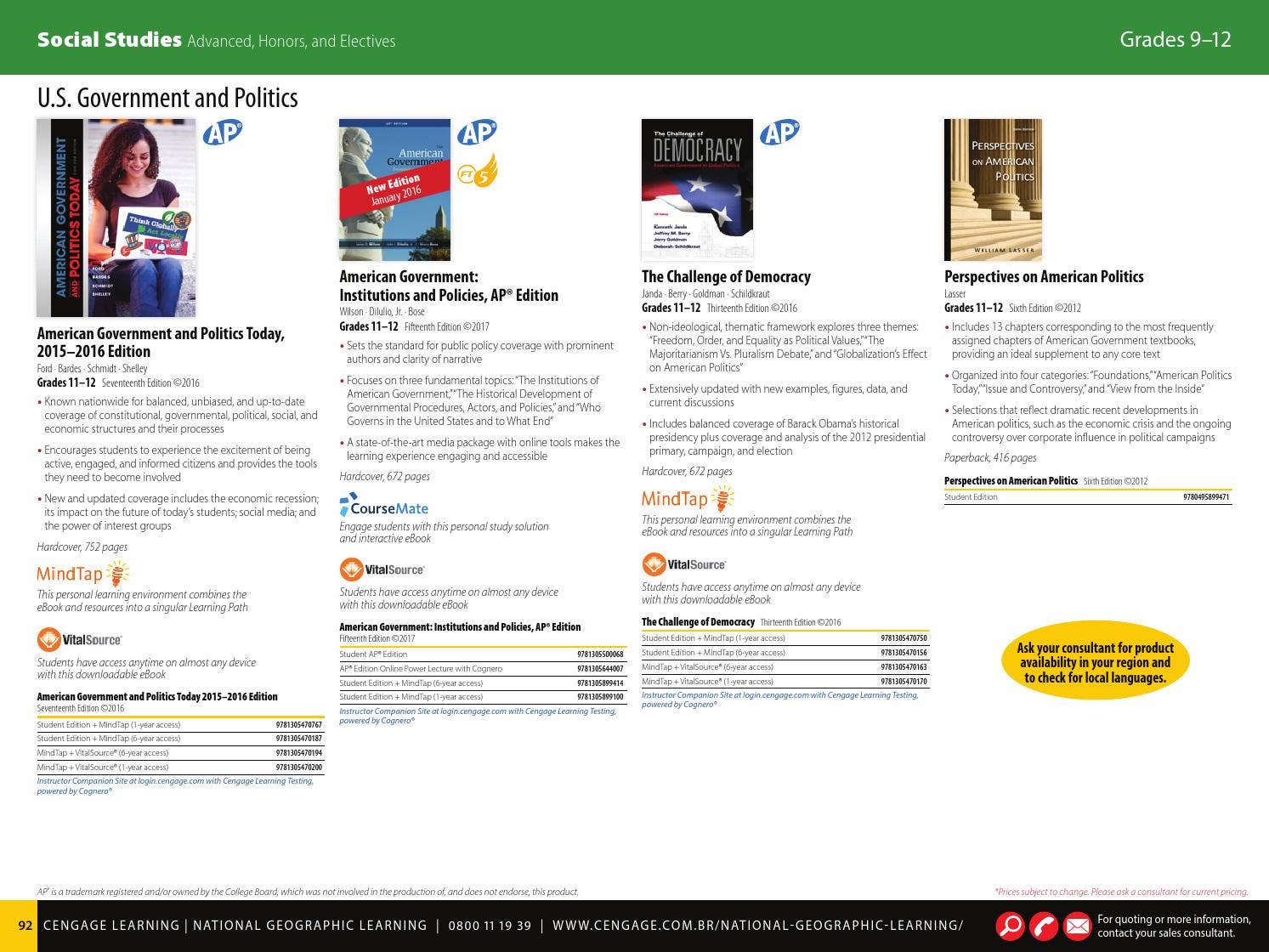Screen dimensions: 1269x952
Task: Click the AP badge beside the first book cover
Action: coord(223,133)
